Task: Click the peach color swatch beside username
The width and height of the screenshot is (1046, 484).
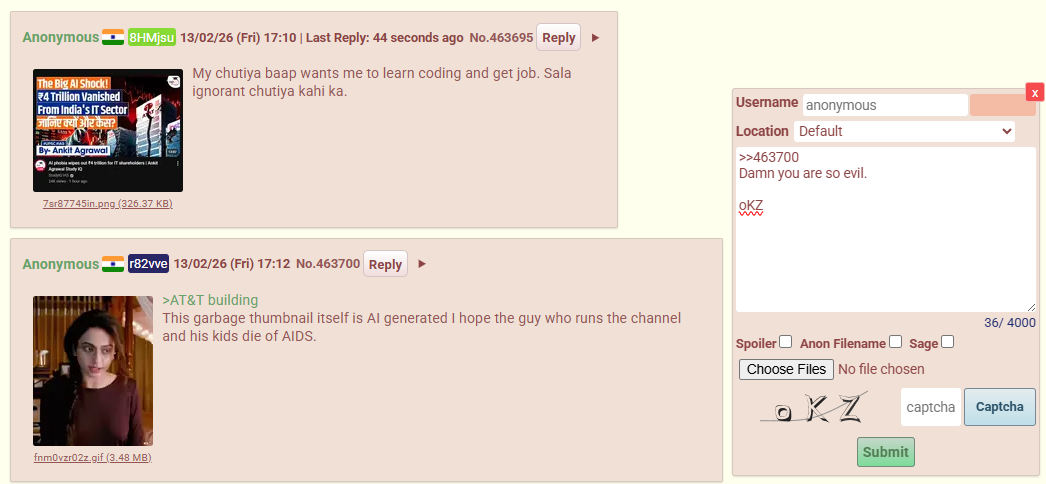Action: coord(1002,105)
